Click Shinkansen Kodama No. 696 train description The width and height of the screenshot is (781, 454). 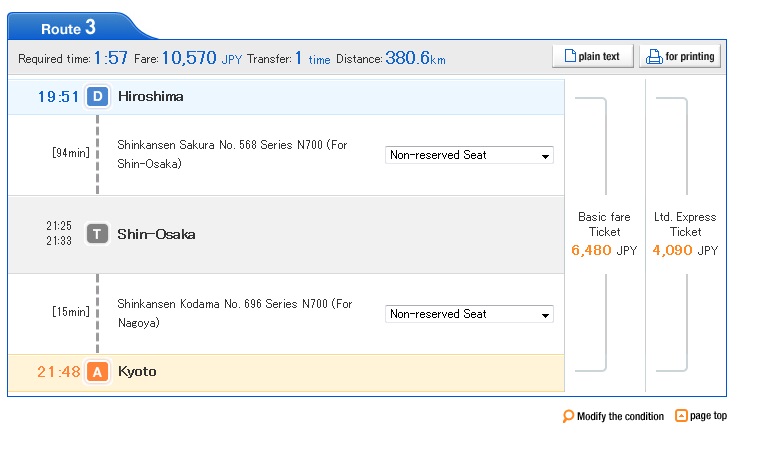point(235,313)
